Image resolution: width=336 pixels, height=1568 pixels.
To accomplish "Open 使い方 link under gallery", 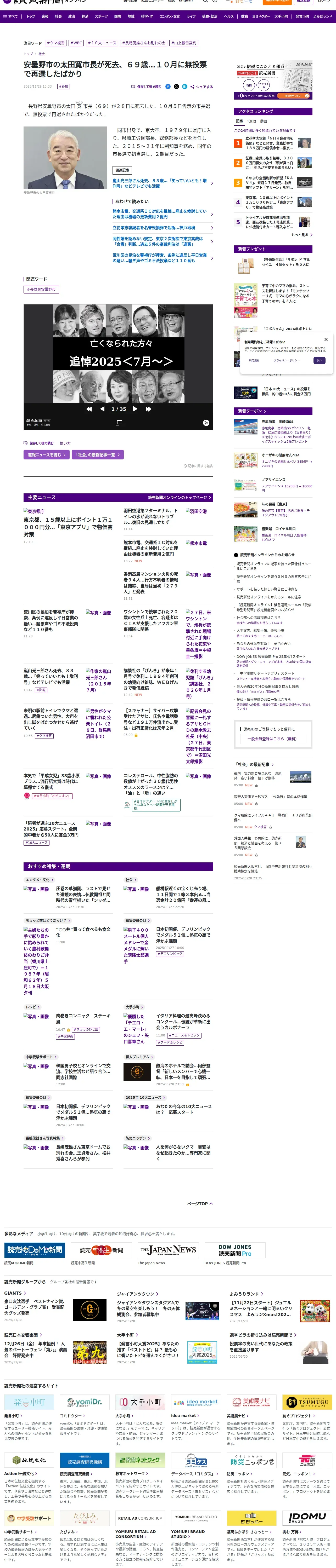I will 65,443.
